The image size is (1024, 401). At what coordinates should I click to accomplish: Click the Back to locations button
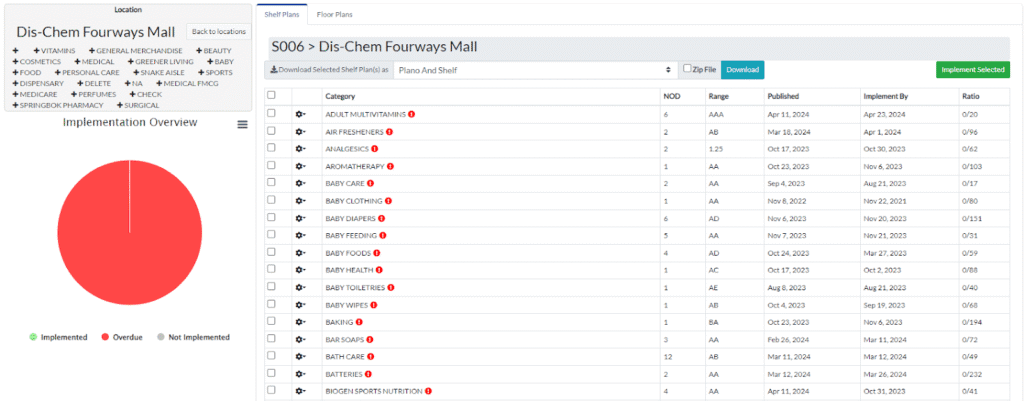click(x=218, y=31)
